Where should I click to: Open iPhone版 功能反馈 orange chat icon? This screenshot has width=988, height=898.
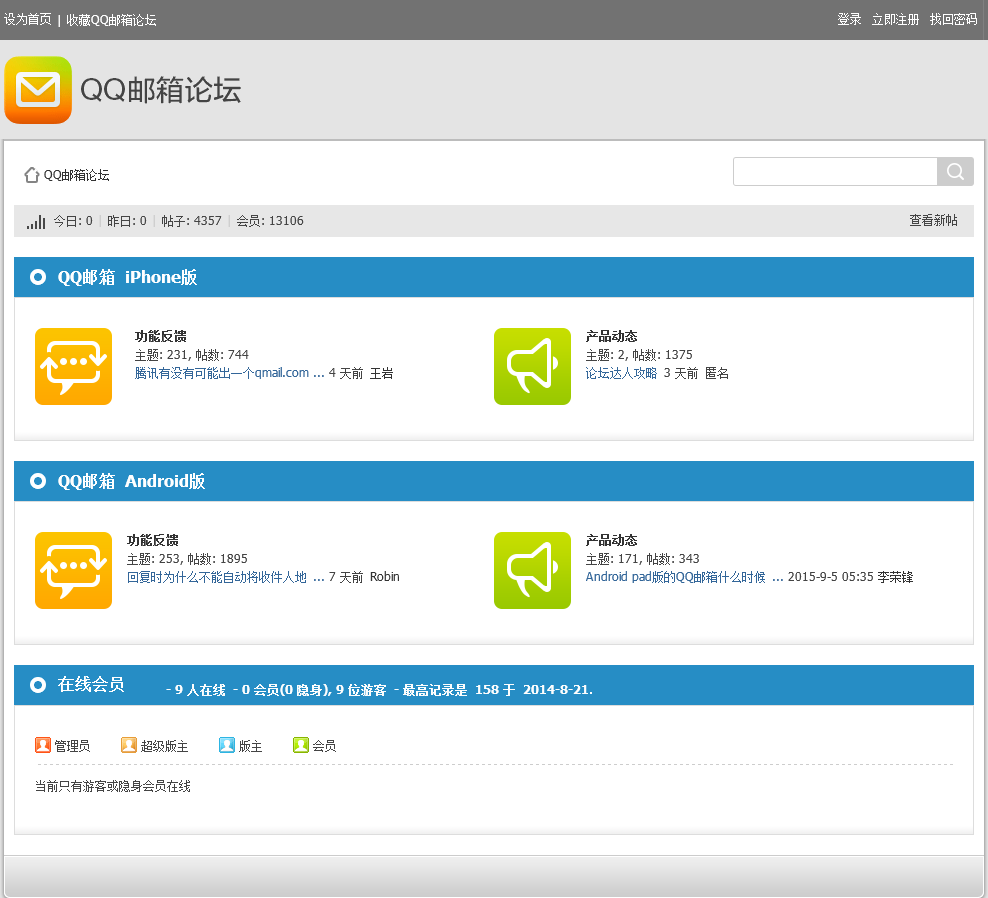click(73, 366)
